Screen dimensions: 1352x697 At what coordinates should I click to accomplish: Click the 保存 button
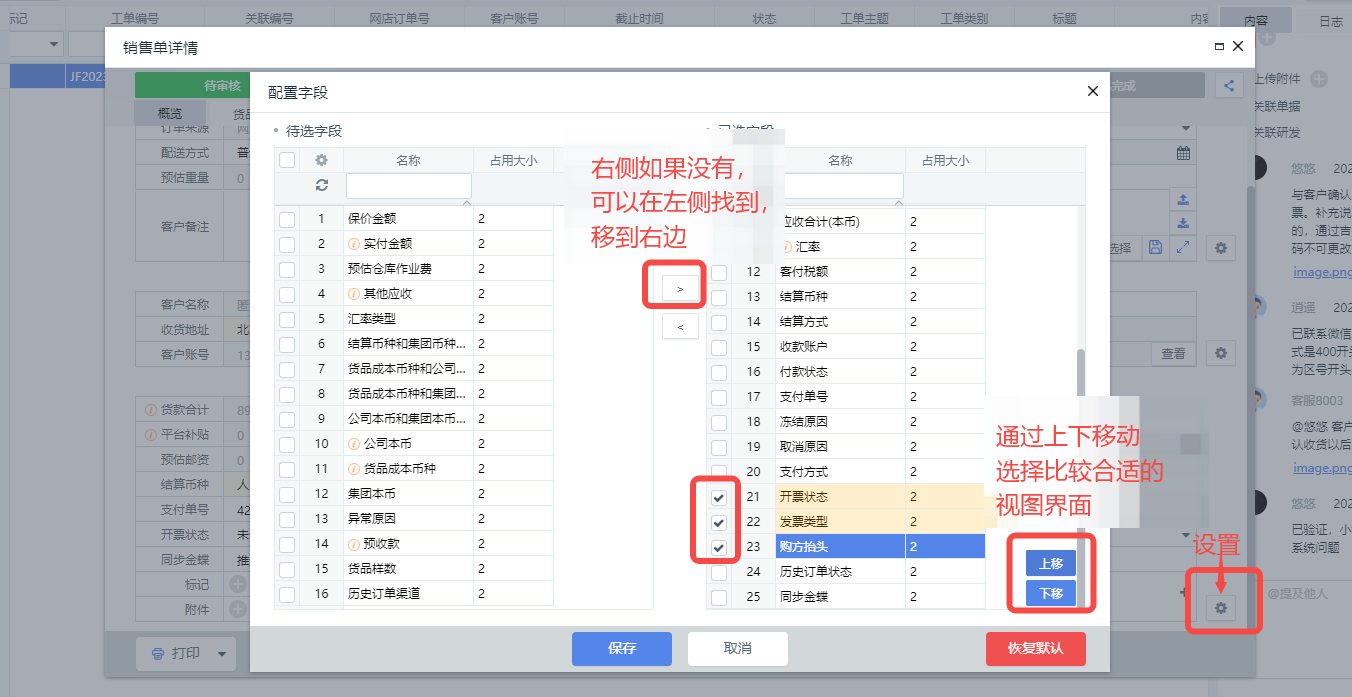(x=621, y=648)
